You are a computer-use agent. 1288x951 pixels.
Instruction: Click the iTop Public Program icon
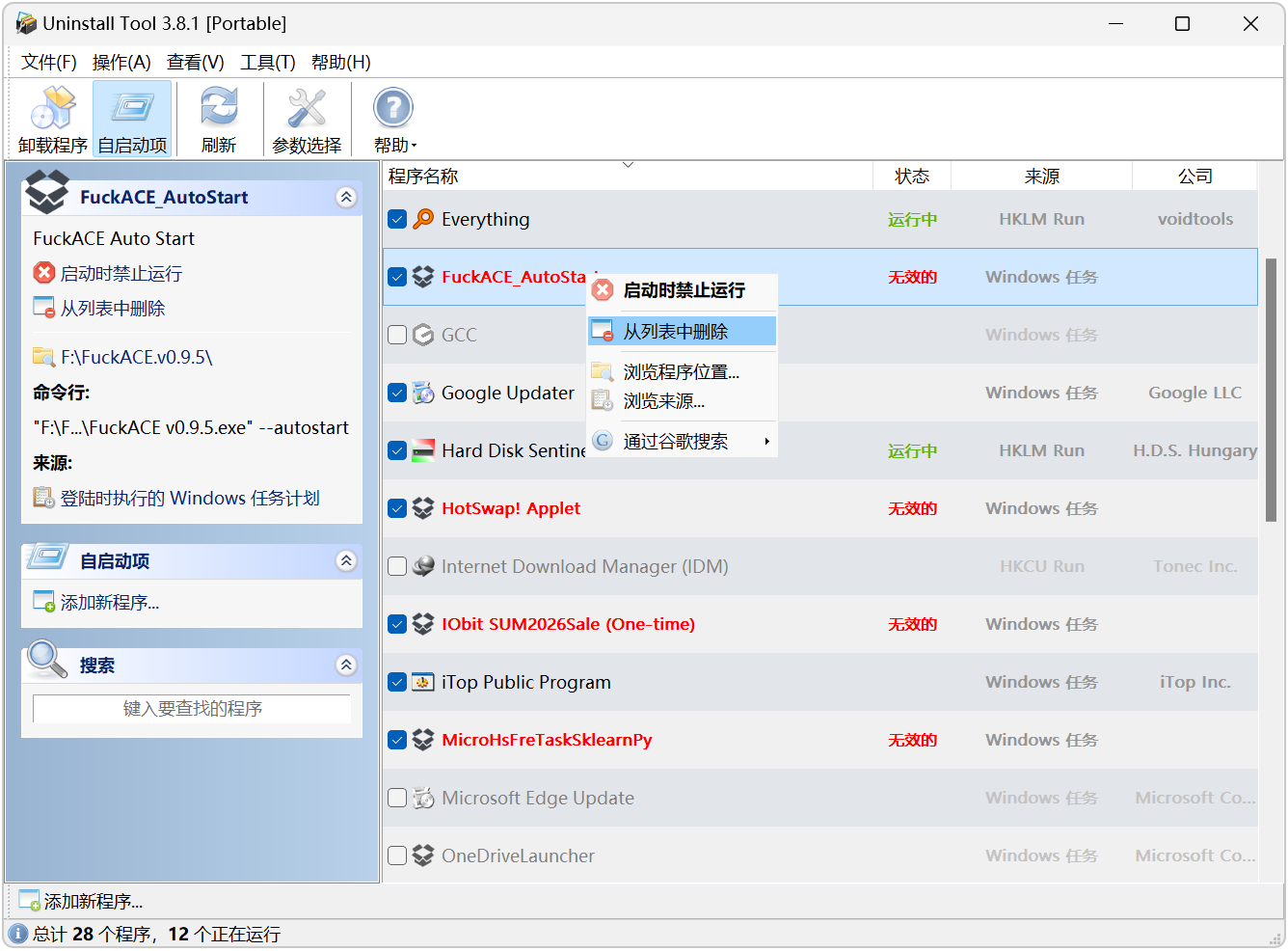pyautogui.click(x=423, y=682)
